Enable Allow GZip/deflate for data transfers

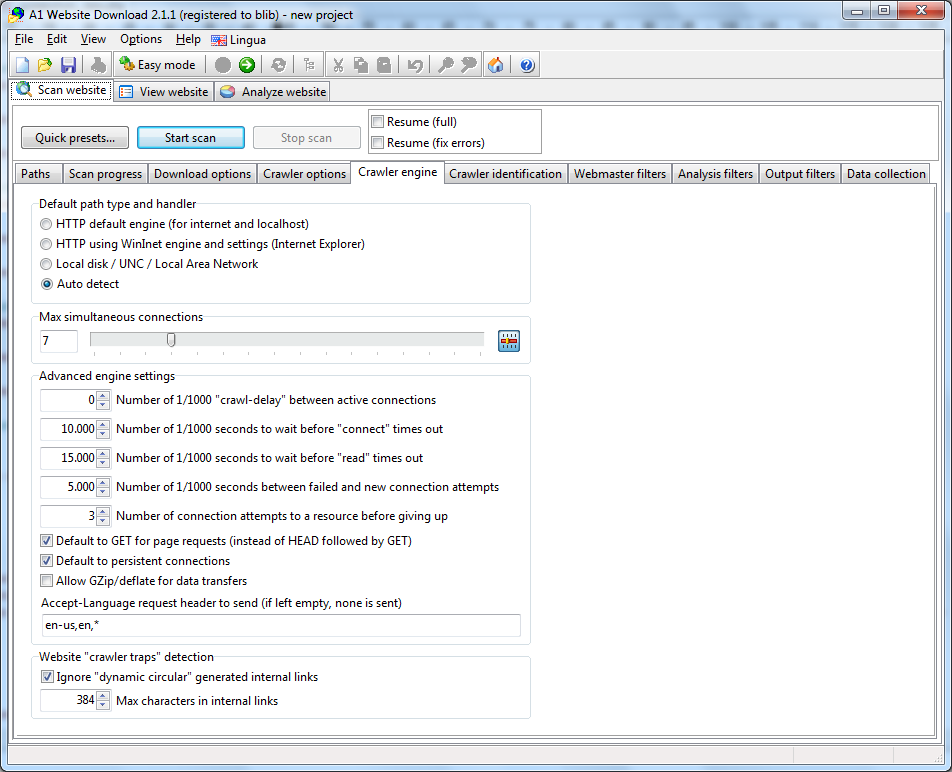pos(47,581)
